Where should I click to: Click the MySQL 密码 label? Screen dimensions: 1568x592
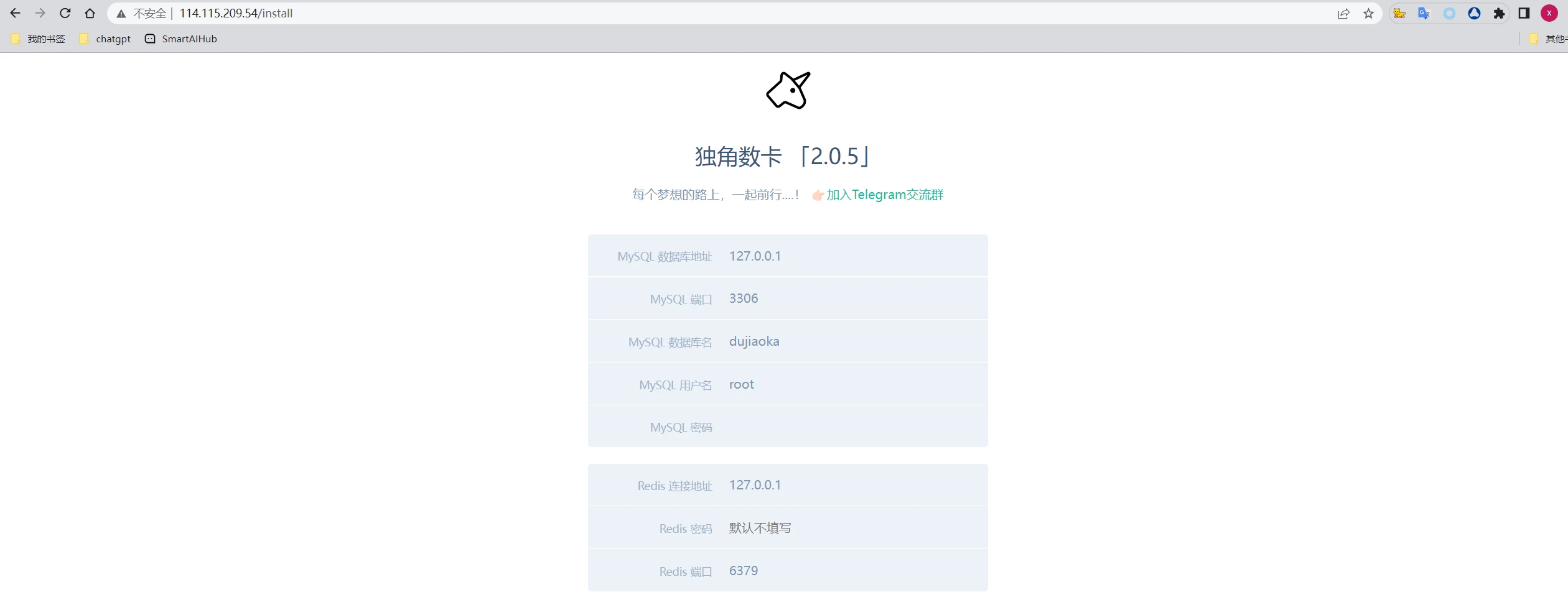click(681, 427)
